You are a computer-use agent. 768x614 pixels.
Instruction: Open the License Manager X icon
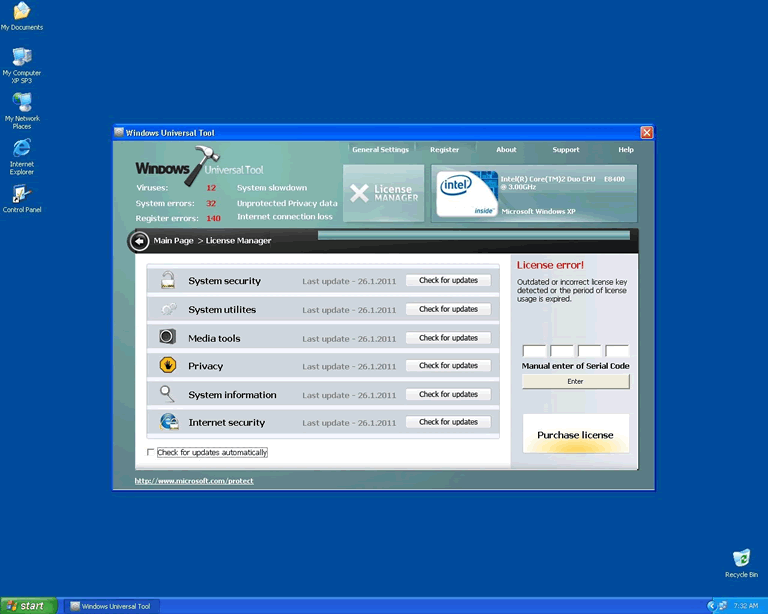(359, 193)
